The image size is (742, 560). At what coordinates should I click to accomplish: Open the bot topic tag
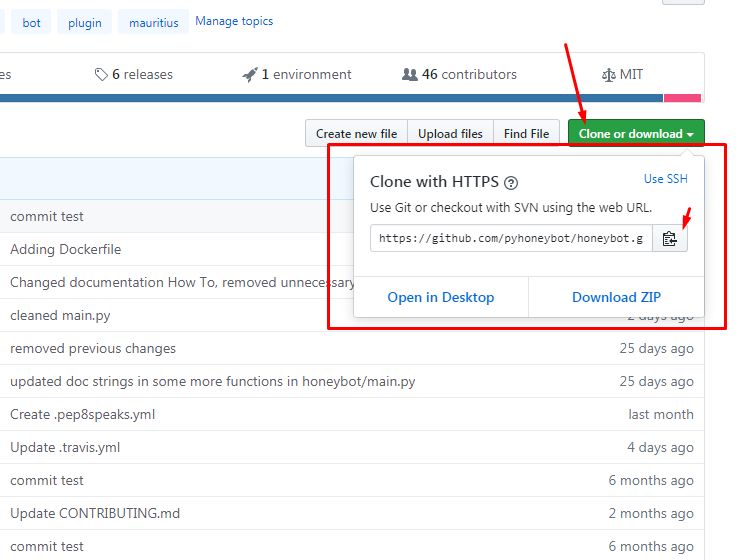31,23
